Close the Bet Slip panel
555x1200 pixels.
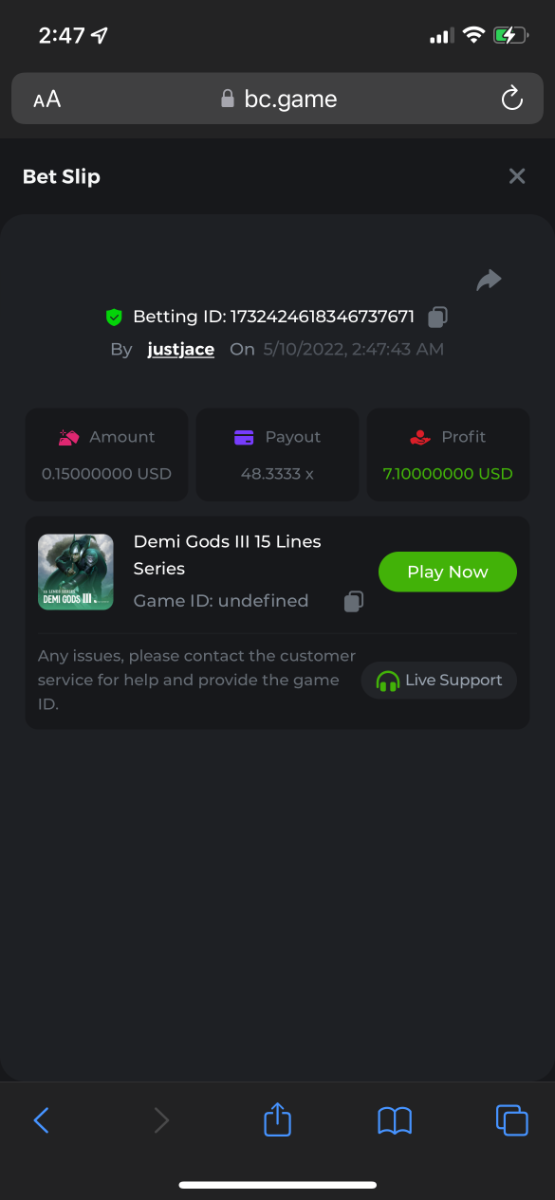pyautogui.click(x=517, y=176)
